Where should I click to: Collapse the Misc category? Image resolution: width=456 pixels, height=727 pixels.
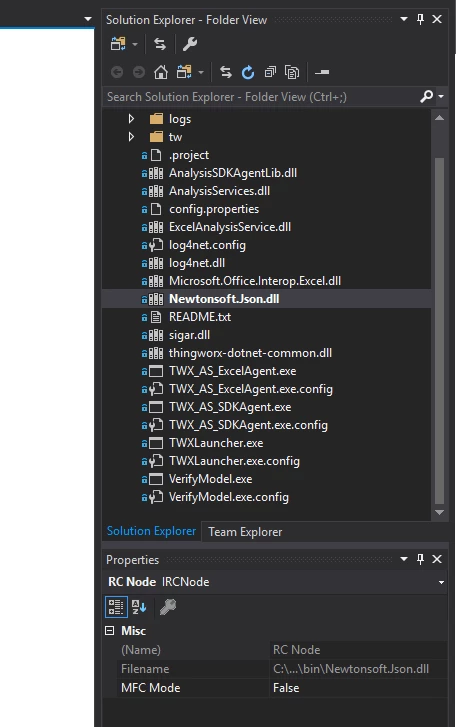click(110, 631)
